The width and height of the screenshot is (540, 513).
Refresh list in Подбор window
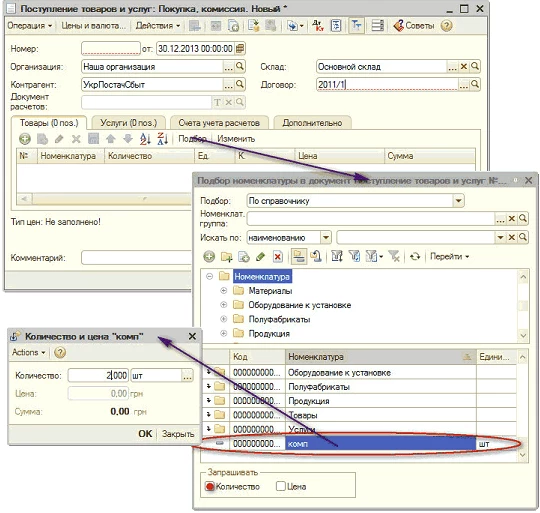(x=415, y=256)
